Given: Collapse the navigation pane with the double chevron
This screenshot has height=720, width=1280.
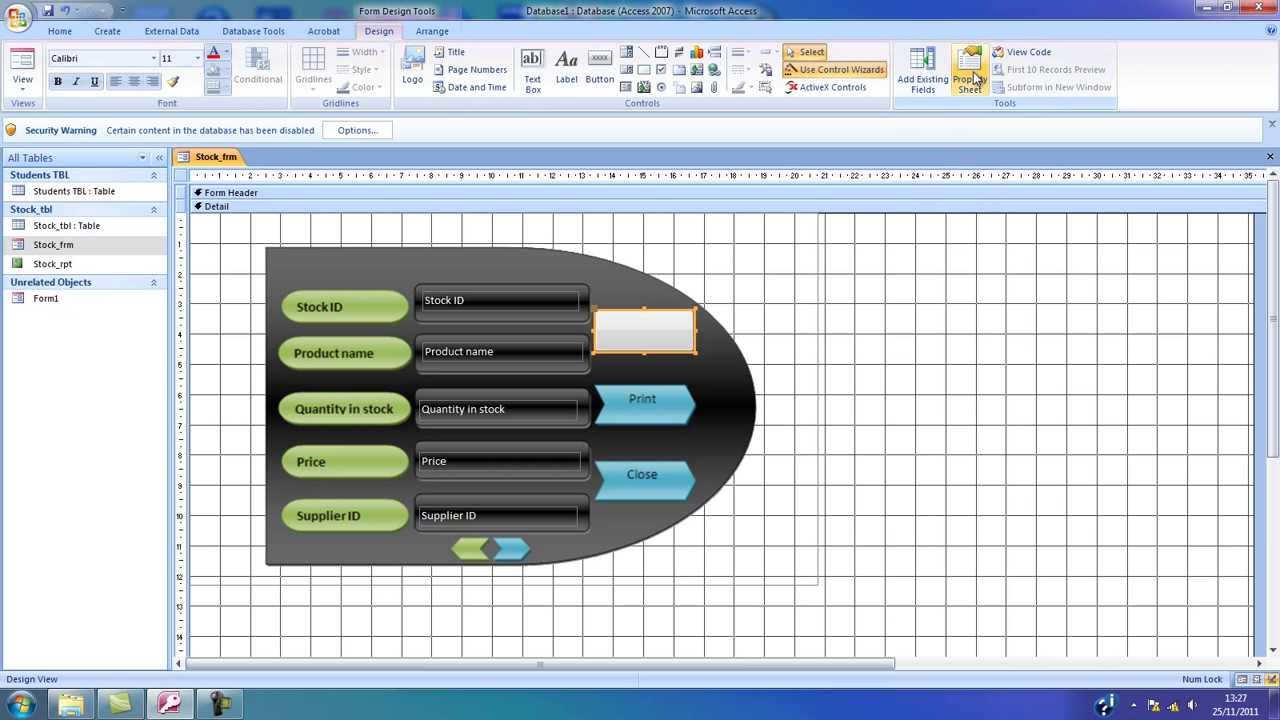Looking at the screenshot, I should (x=158, y=158).
